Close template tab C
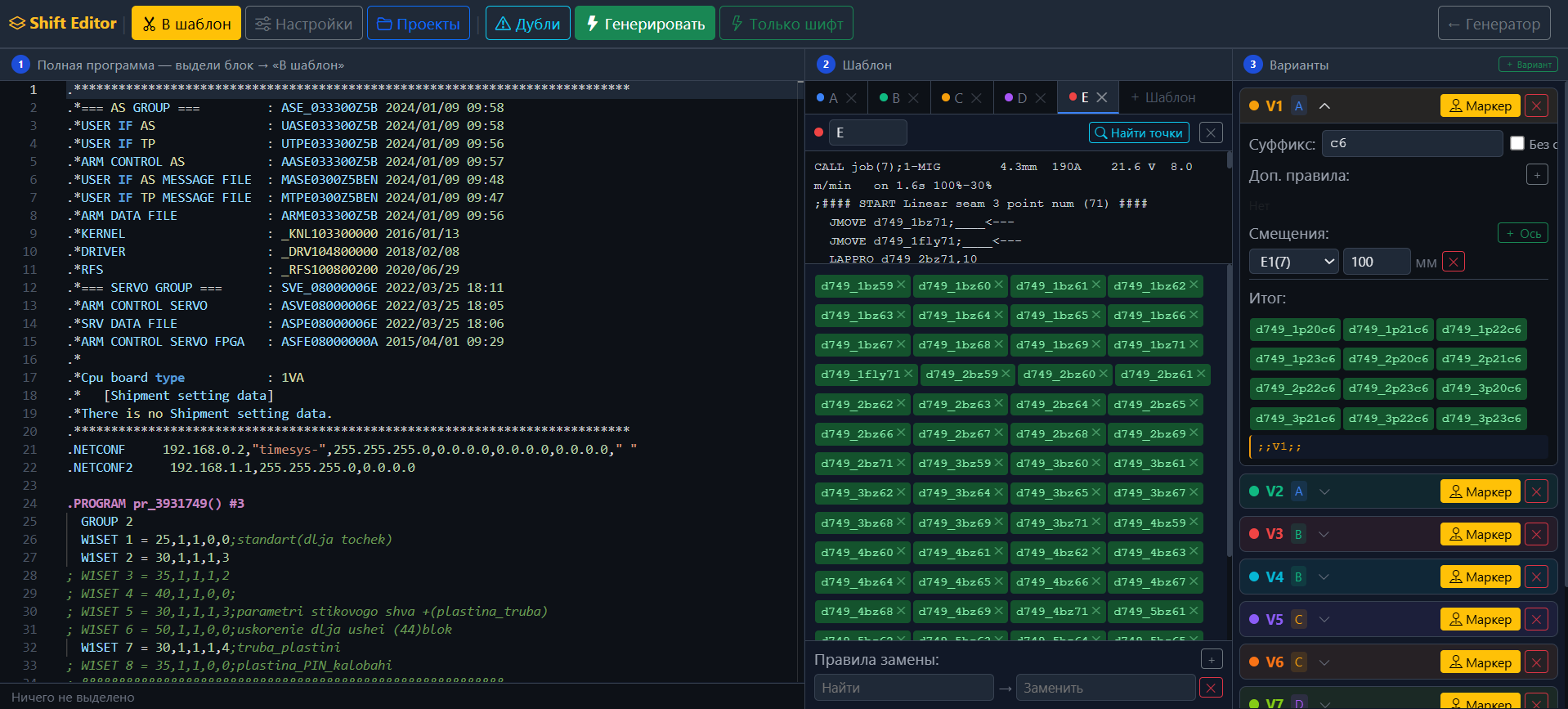Image resolution: width=1568 pixels, height=709 pixels. pos(976,98)
